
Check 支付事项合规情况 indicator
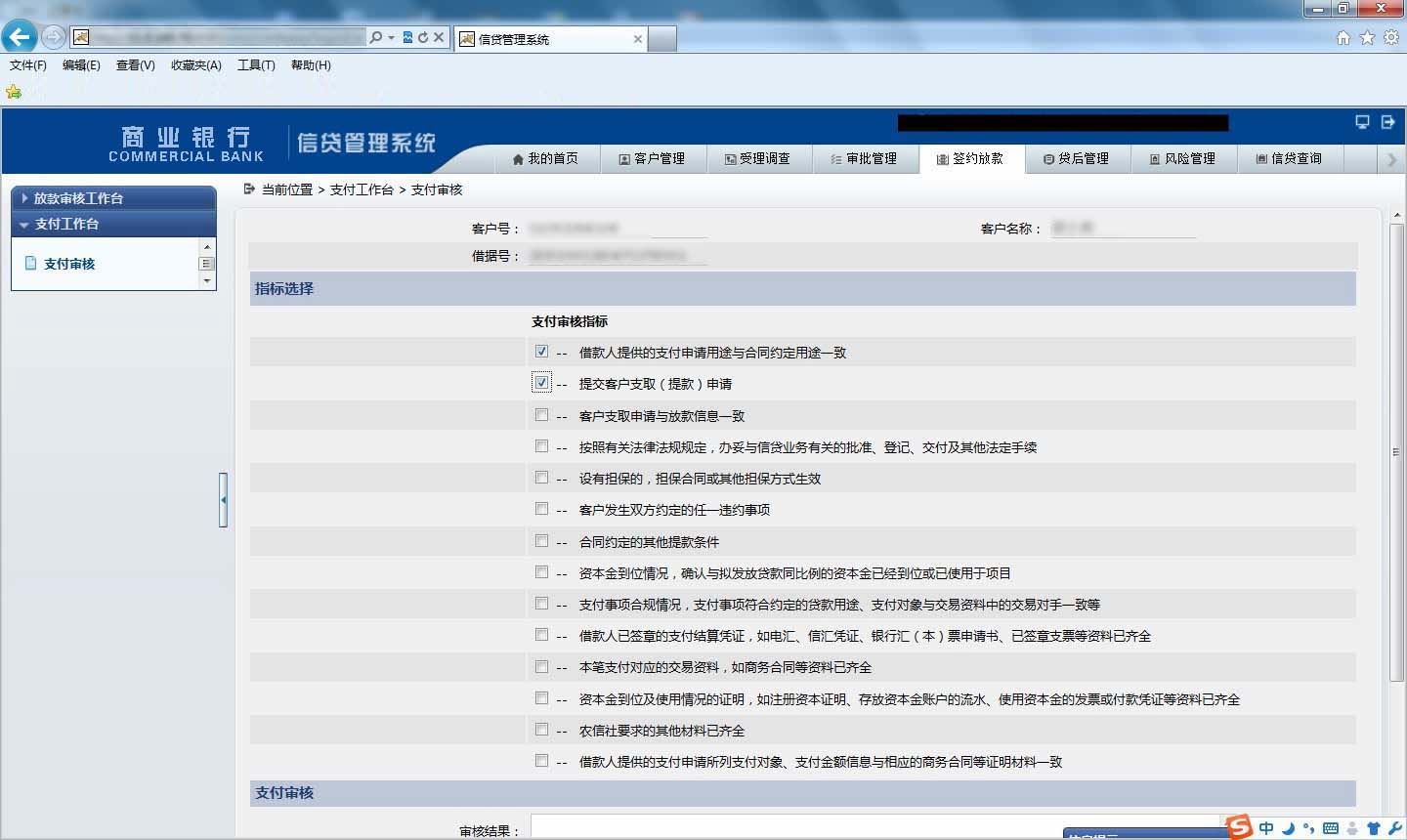tap(541, 603)
